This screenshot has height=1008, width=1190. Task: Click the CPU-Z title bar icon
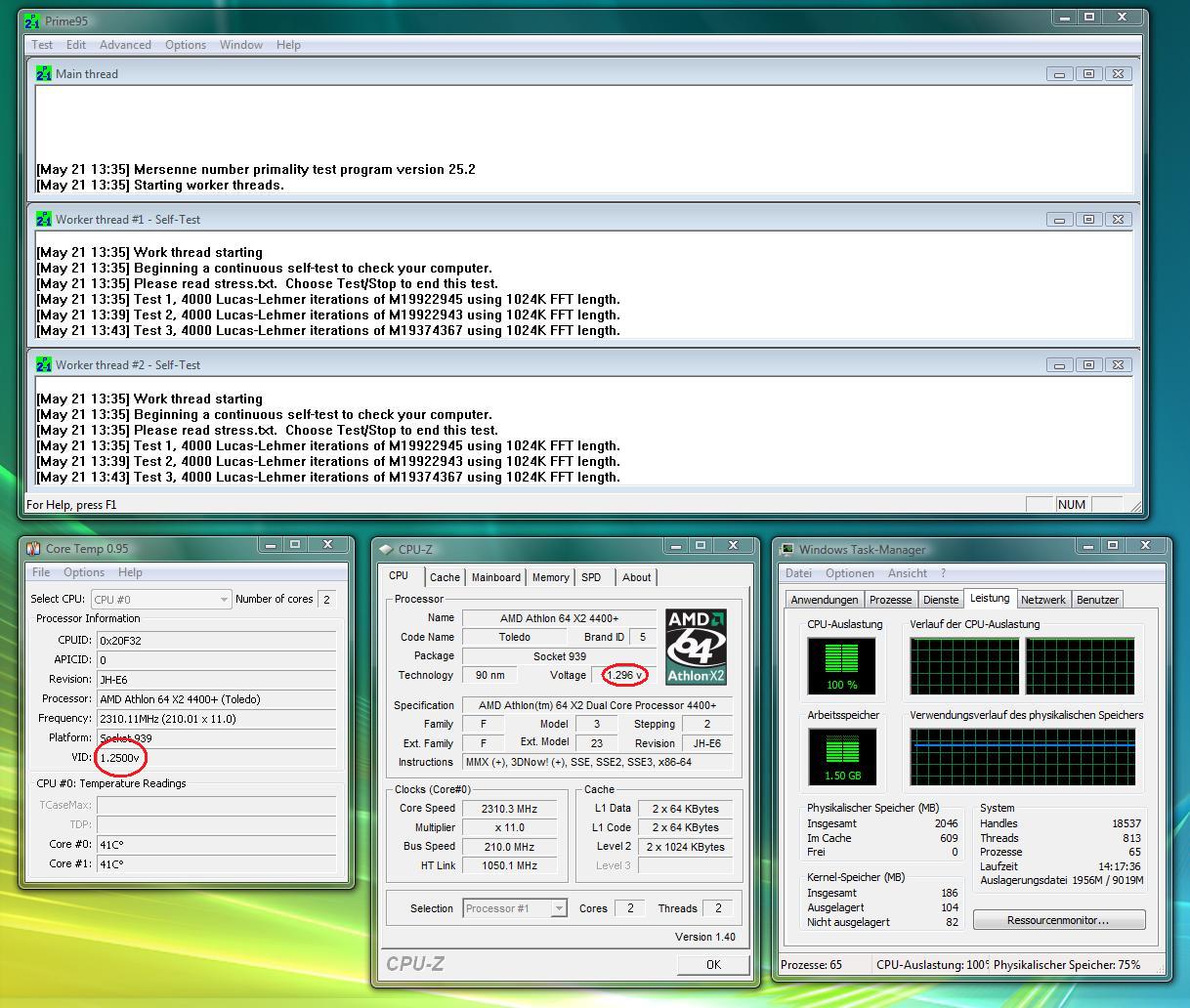[387, 550]
